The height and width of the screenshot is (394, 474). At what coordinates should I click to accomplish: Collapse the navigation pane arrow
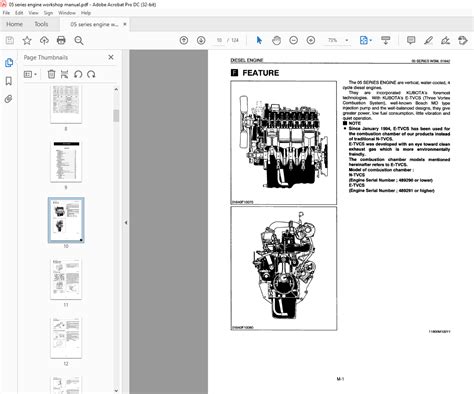126,222
